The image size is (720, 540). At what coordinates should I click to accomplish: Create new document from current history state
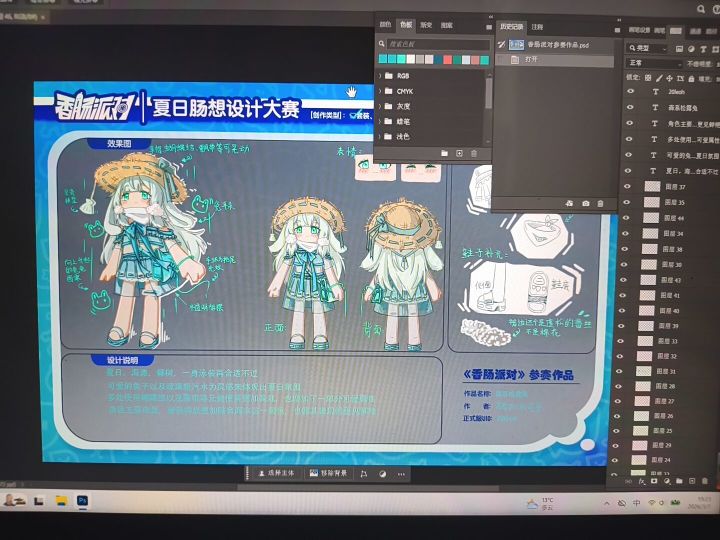point(569,203)
